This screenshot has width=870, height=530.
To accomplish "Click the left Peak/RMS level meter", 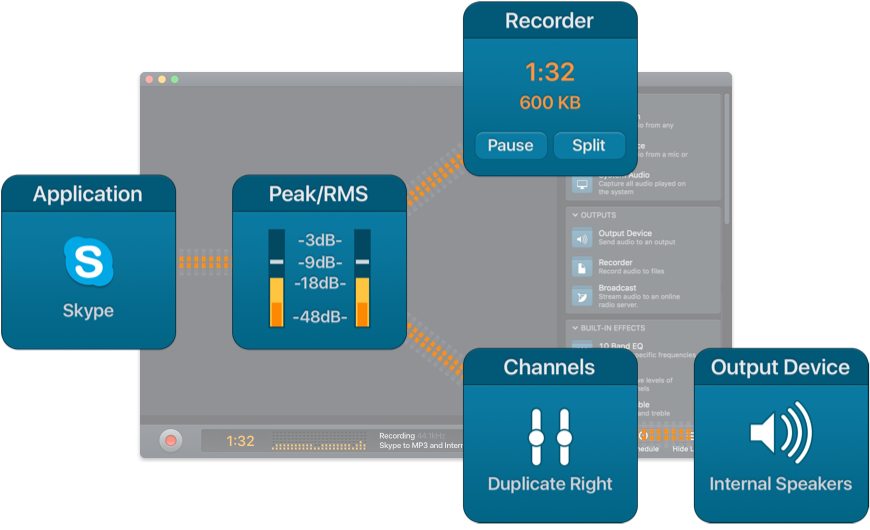I will [276, 278].
